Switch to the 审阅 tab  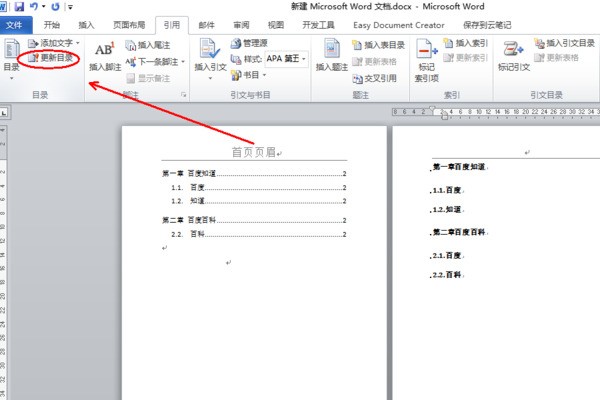[x=241, y=25]
